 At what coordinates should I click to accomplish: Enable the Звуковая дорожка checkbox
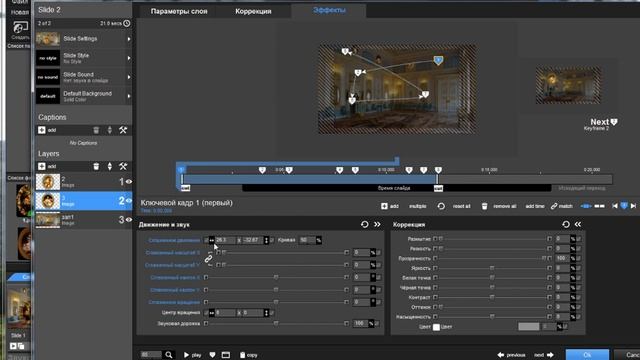click(206, 323)
